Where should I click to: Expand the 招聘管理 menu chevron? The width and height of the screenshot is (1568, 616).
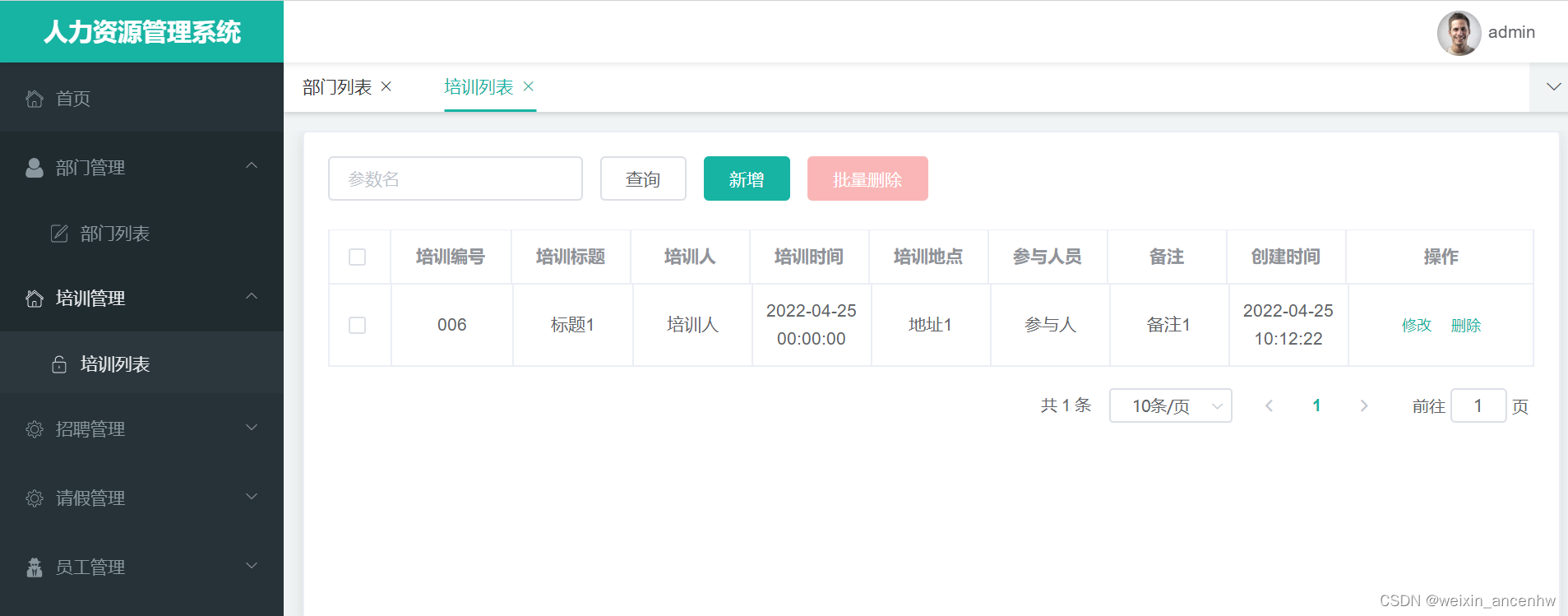[x=252, y=428]
